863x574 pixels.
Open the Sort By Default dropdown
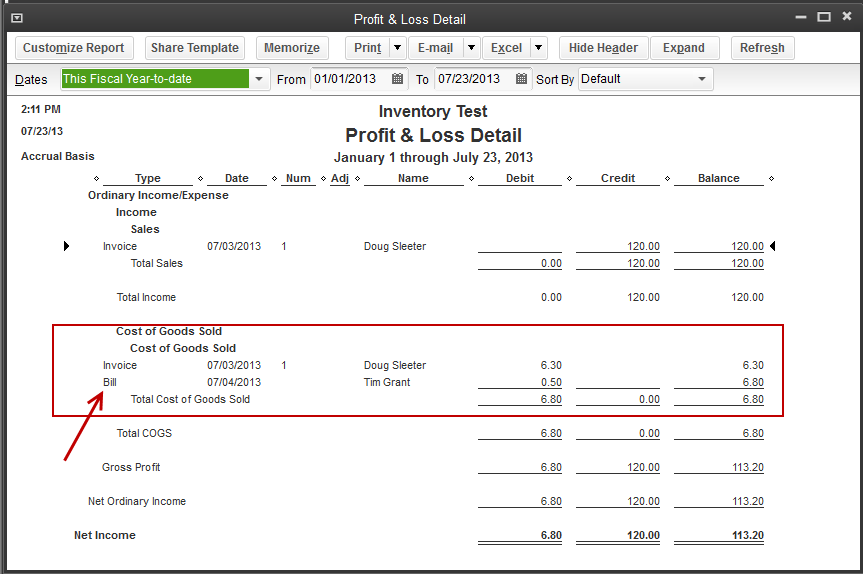(701, 79)
